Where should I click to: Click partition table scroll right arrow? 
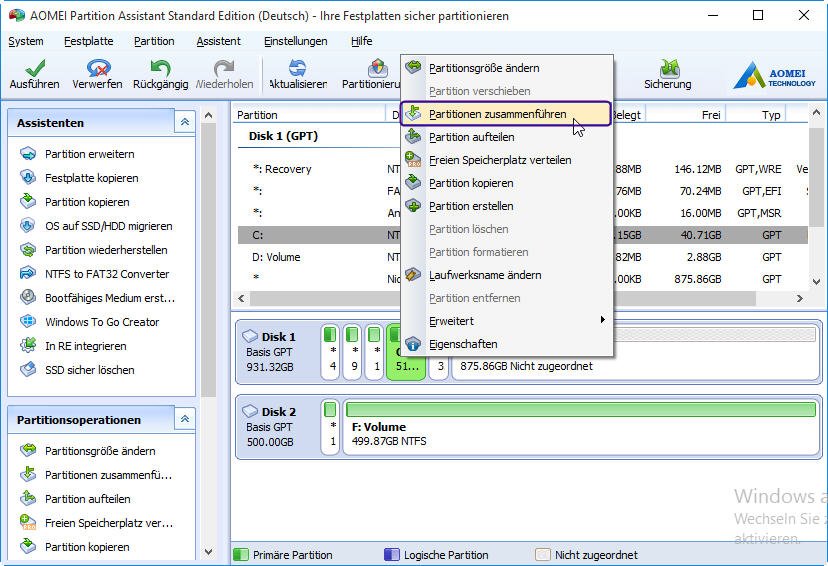pos(799,298)
